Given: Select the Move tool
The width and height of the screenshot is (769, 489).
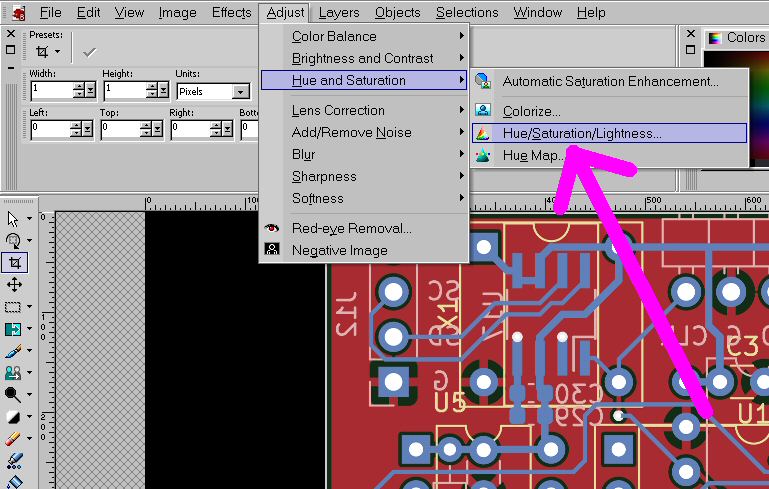Looking at the screenshot, I should [14, 285].
